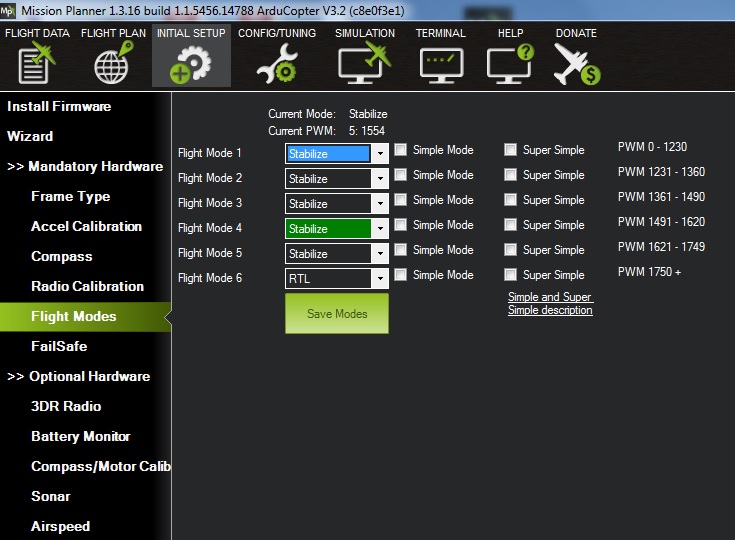Open the Flight Data screen icon

click(x=37, y=63)
